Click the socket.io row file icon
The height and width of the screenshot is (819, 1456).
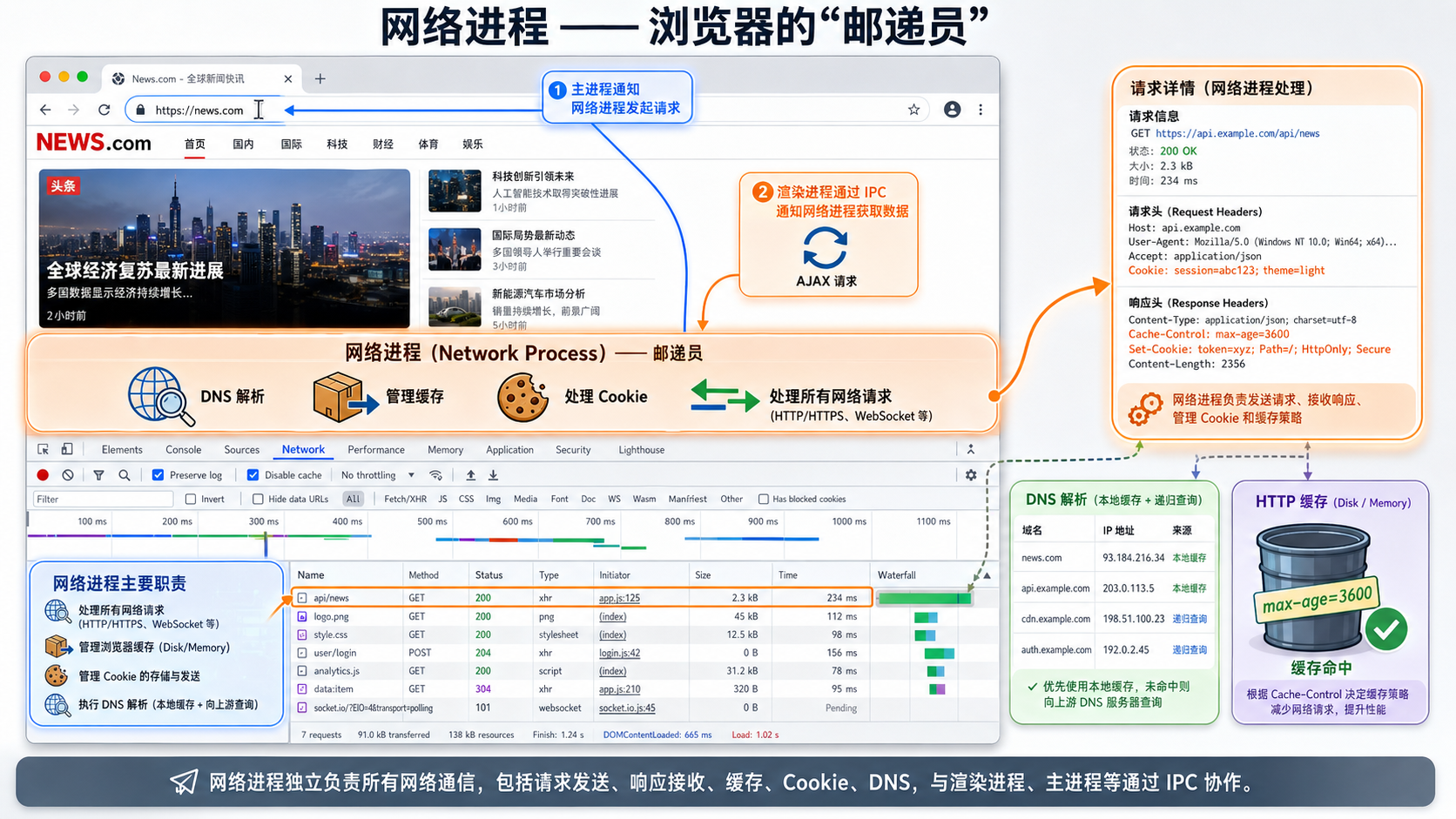(302, 708)
